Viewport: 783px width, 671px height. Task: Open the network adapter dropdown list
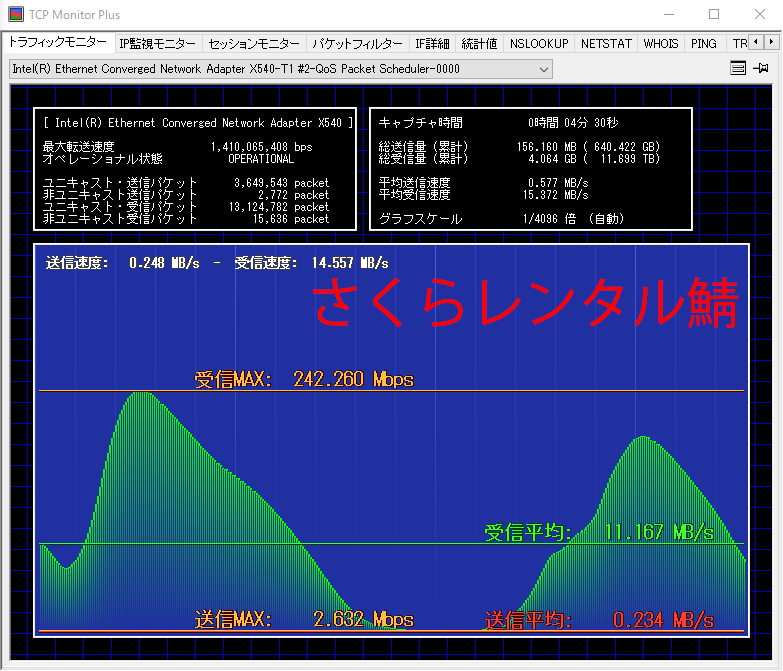[x=543, y=69]
